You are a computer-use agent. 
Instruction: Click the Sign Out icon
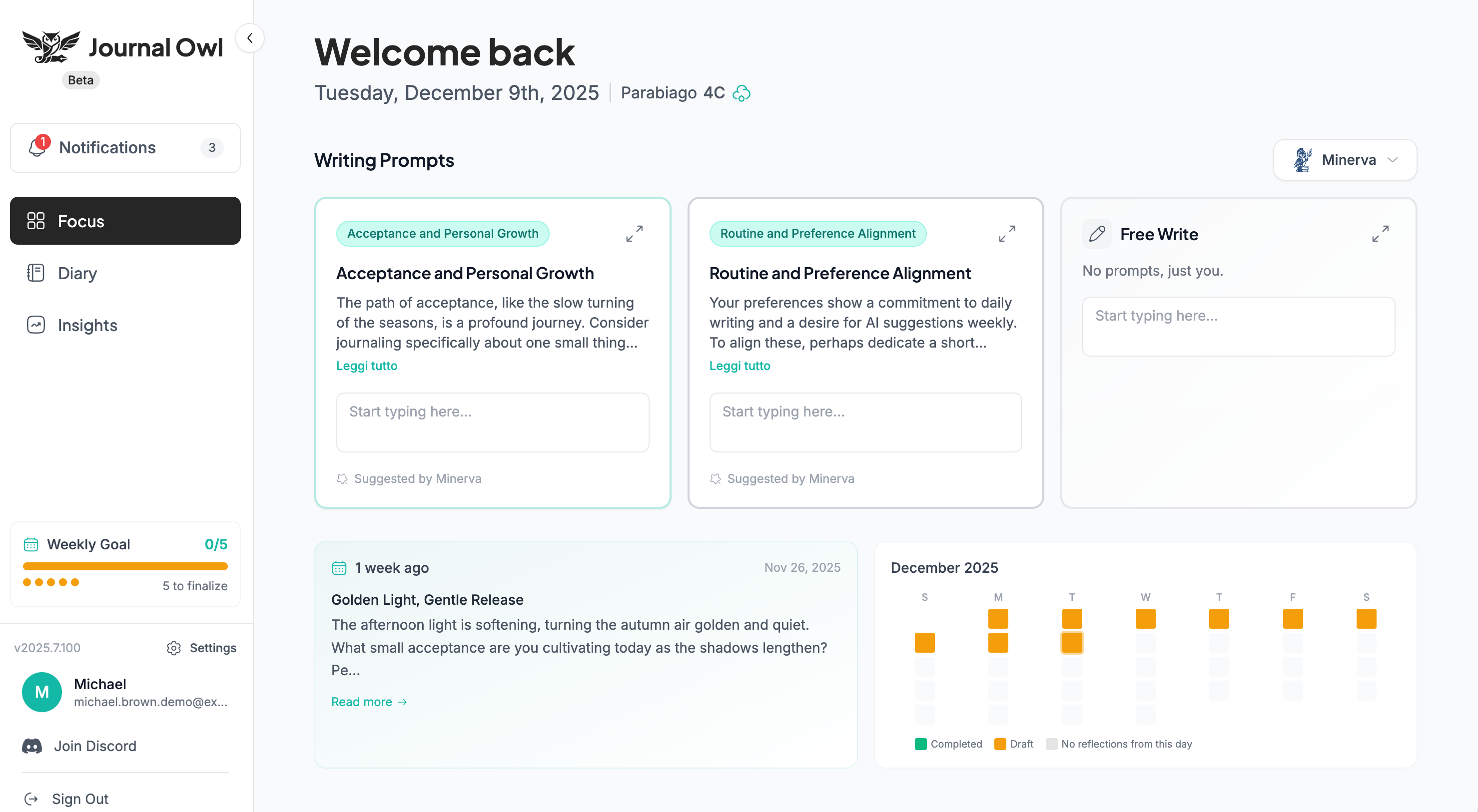click(31, 798)
